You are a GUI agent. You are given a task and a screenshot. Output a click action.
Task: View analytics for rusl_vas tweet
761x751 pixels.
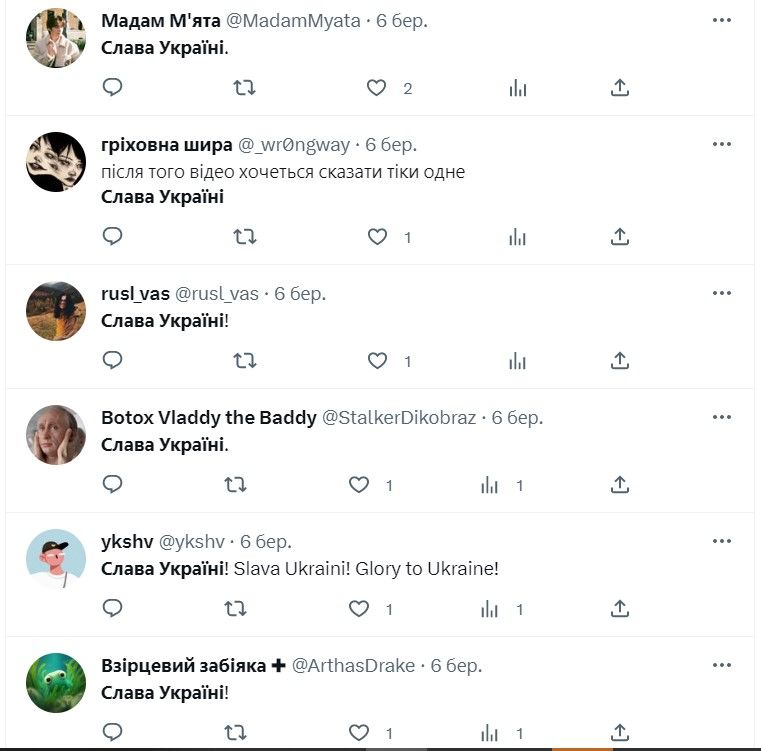[x=517, y=361]
